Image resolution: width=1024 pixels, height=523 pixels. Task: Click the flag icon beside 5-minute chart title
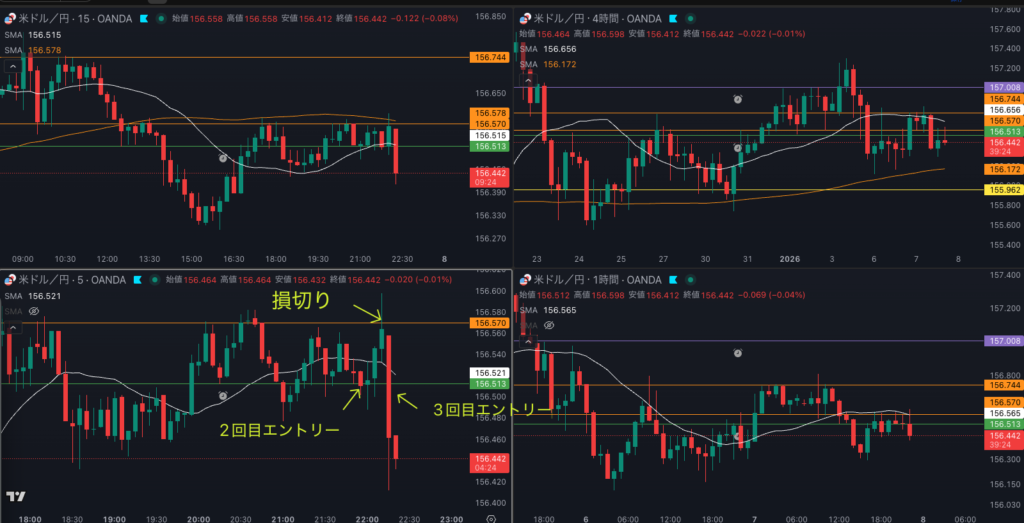(x=136, y=280)
